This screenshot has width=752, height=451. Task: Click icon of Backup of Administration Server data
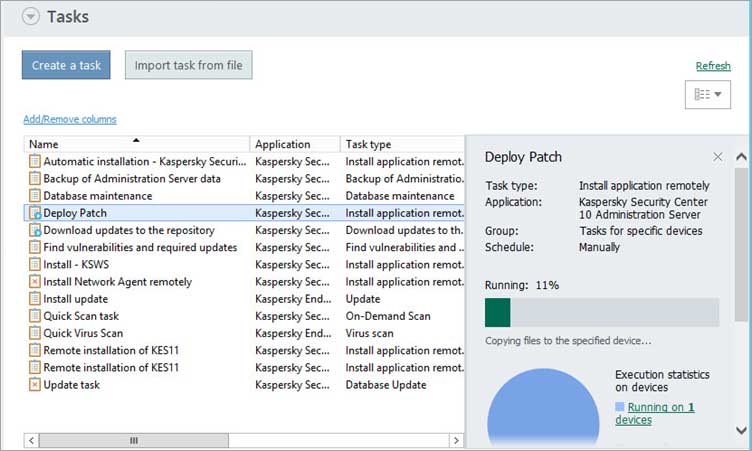[x=35, y=178]
